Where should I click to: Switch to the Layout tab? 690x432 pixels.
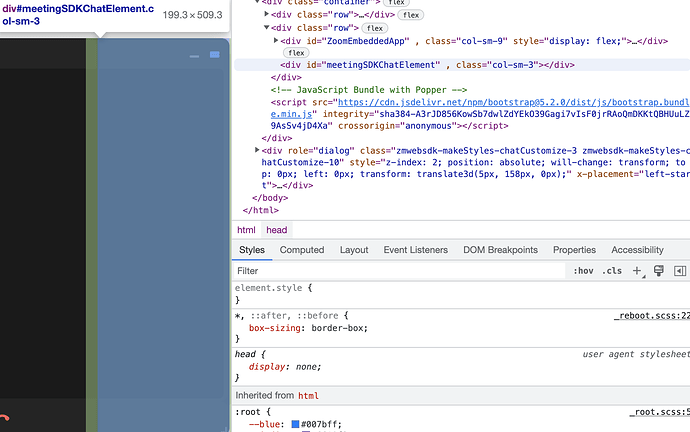[354, 250]
